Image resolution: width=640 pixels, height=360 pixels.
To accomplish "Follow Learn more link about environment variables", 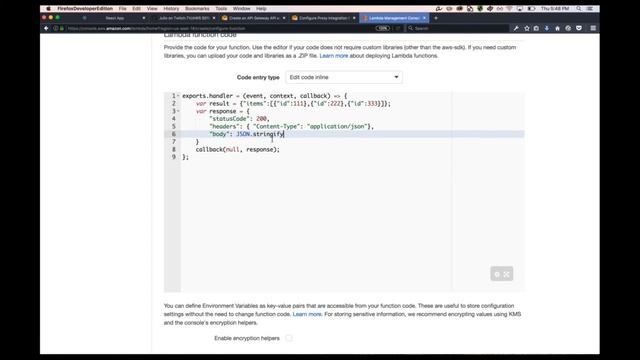I will tap(307, 314).
